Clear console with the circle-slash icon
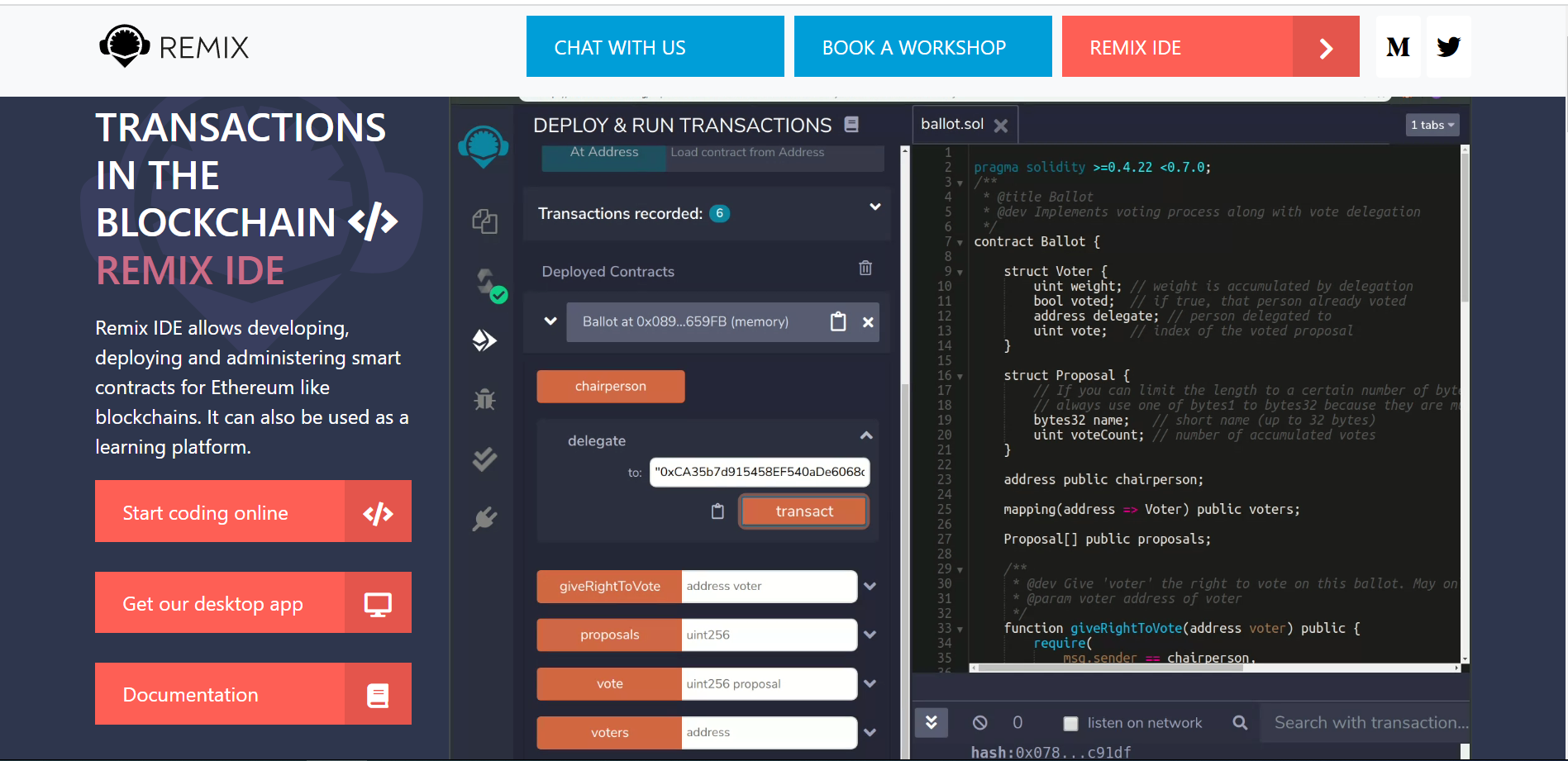The width and height of the screenshot is (1568, 761). 979,723
